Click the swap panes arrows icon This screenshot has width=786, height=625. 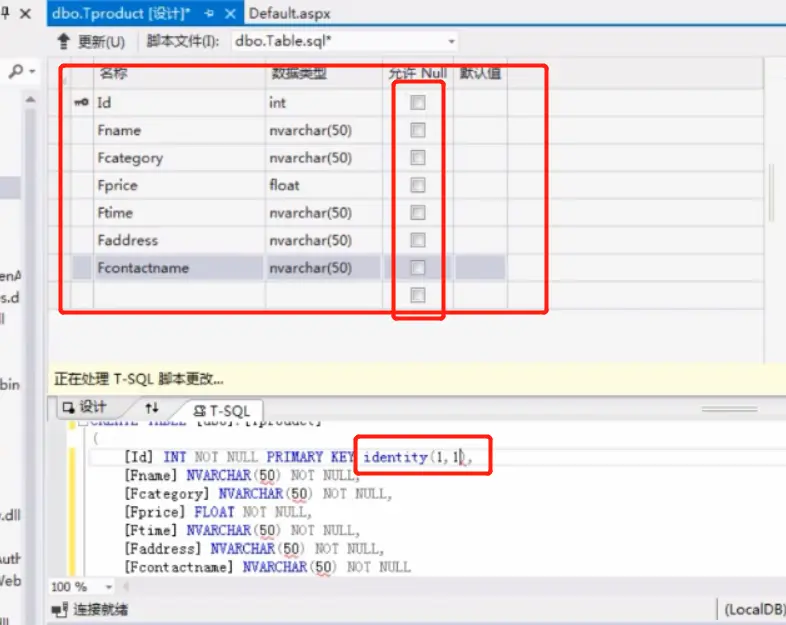click(x=152, y=408)
